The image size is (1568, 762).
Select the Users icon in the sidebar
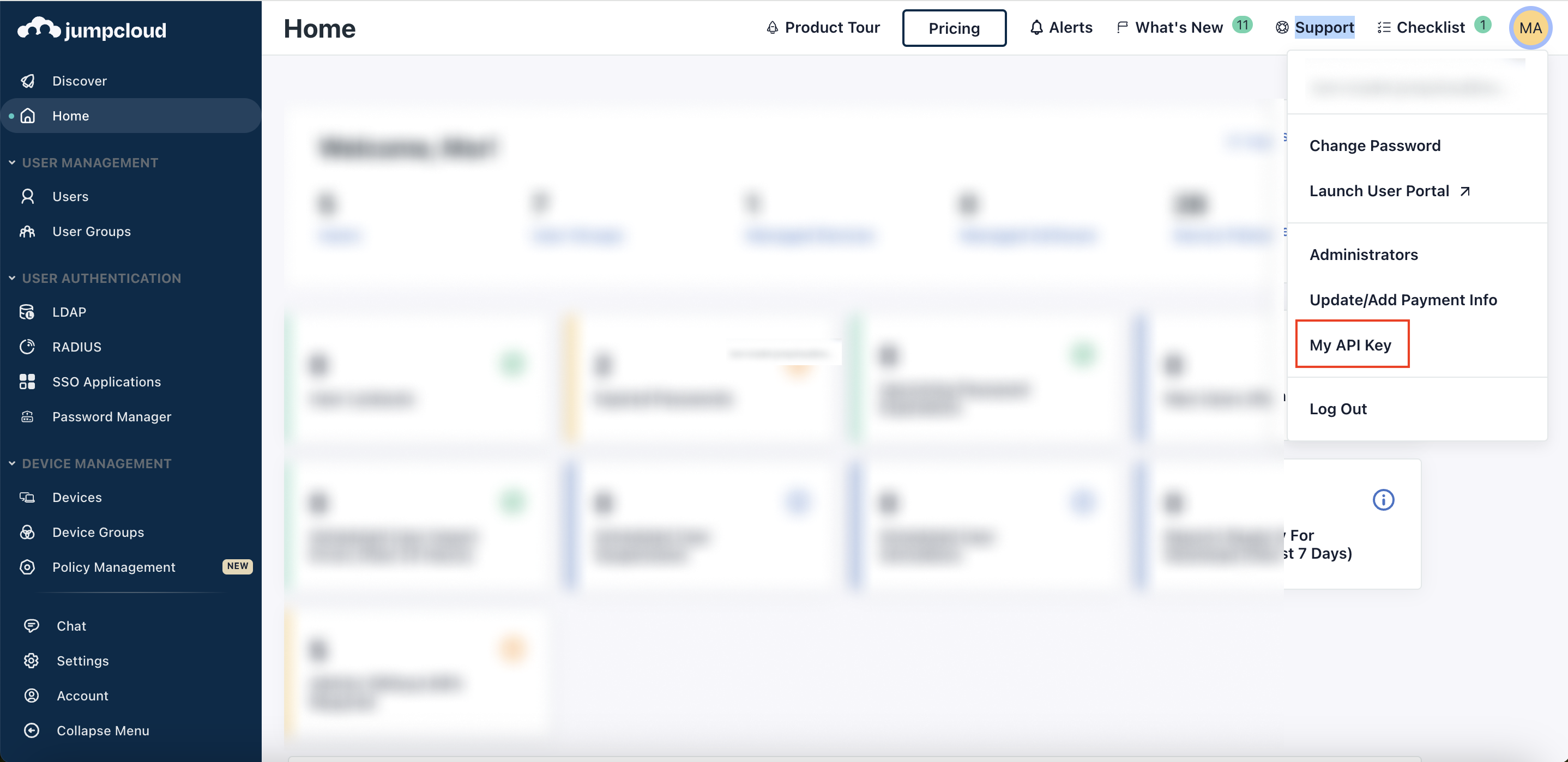[28, 196]
